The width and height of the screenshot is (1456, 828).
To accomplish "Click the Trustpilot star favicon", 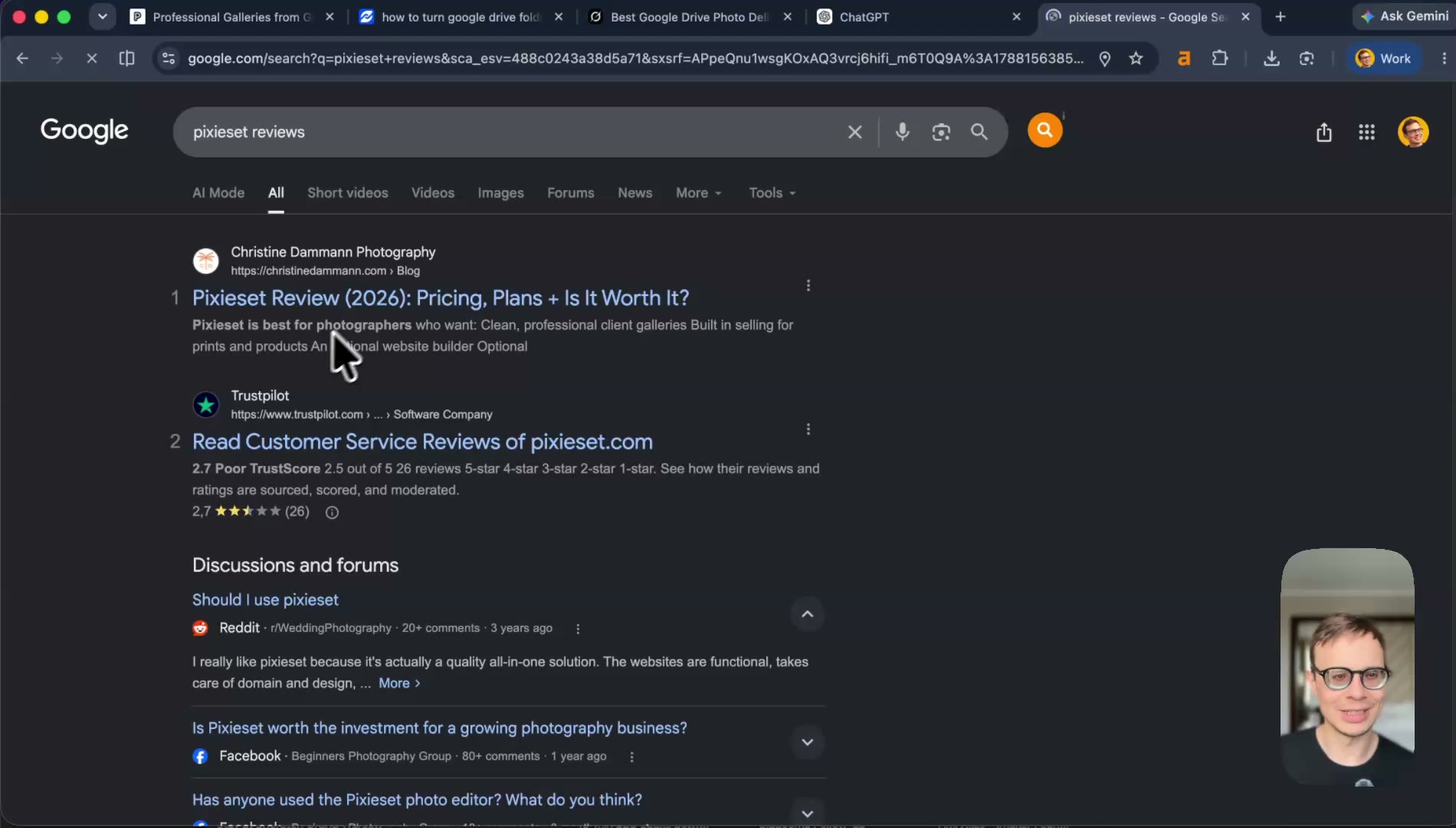I will [205, 404].
